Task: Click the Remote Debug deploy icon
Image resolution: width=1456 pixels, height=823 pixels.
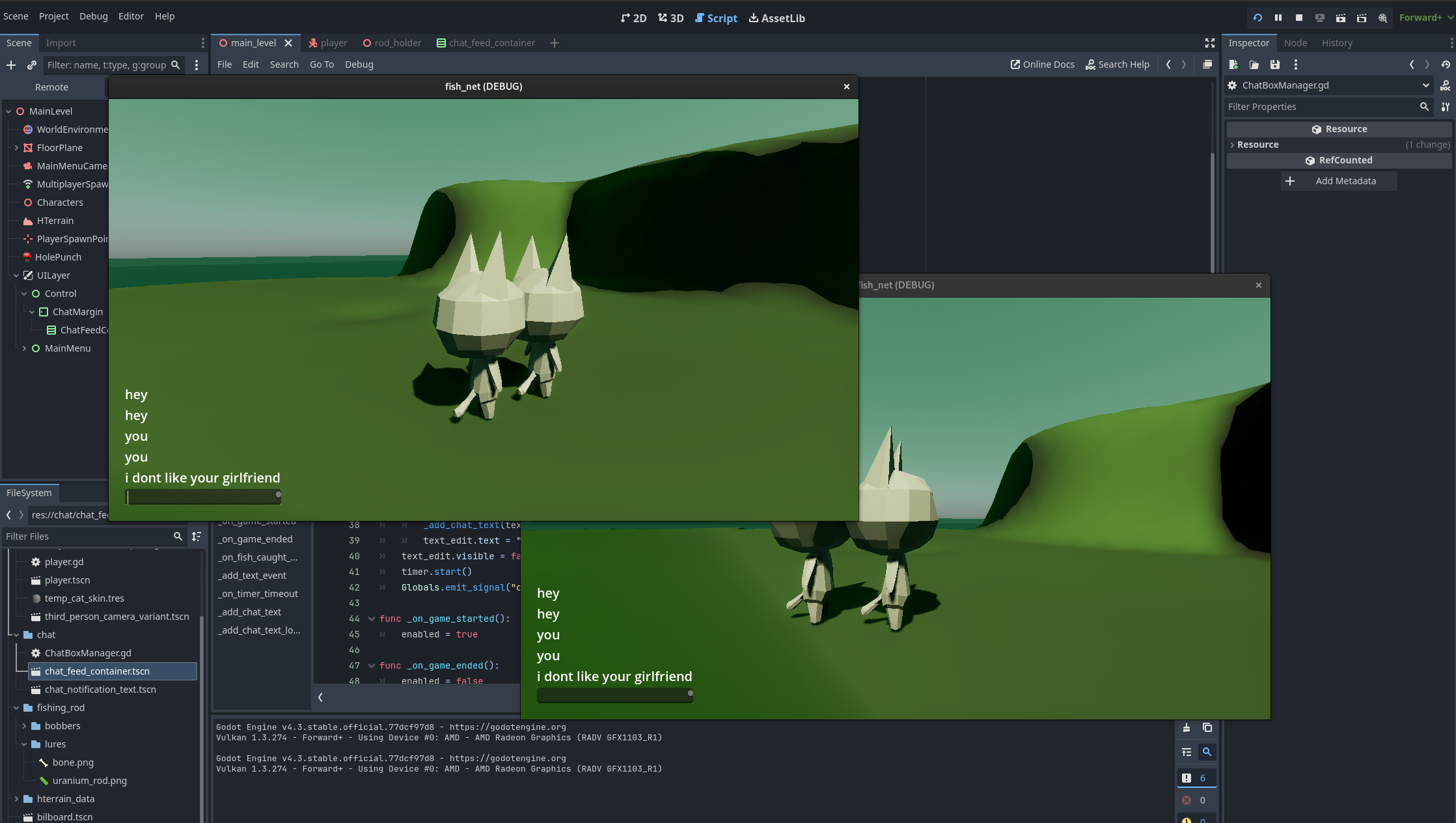Action: 1320,18
